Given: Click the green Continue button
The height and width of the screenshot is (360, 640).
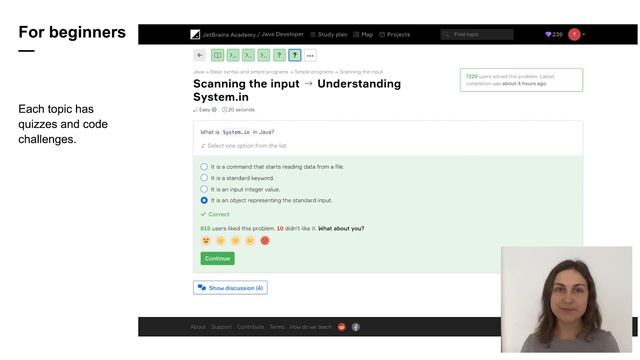Looking at the screenshot, I should [x=218, y=258].
